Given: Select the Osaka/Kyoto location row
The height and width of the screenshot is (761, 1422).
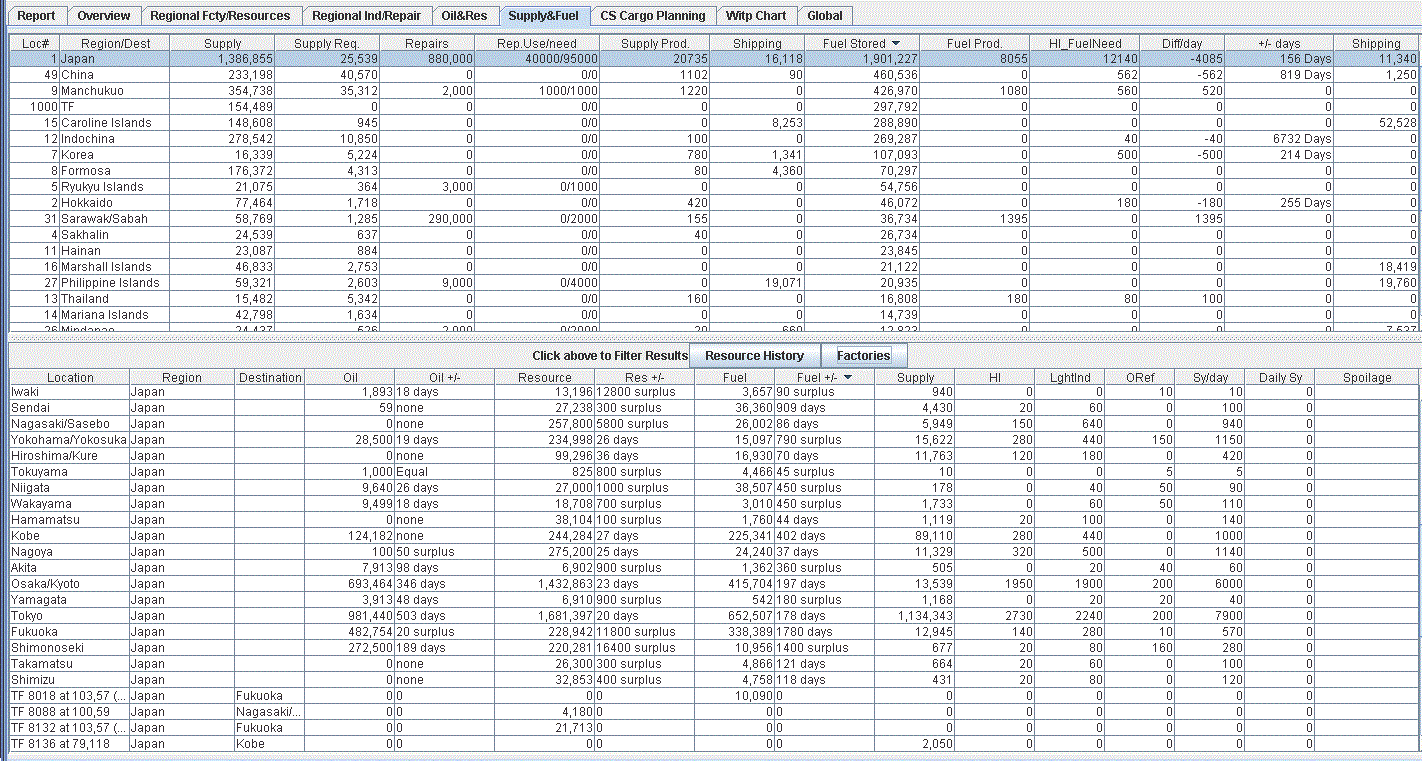Looking at the screenshot, I should click(x=714, y=584).
